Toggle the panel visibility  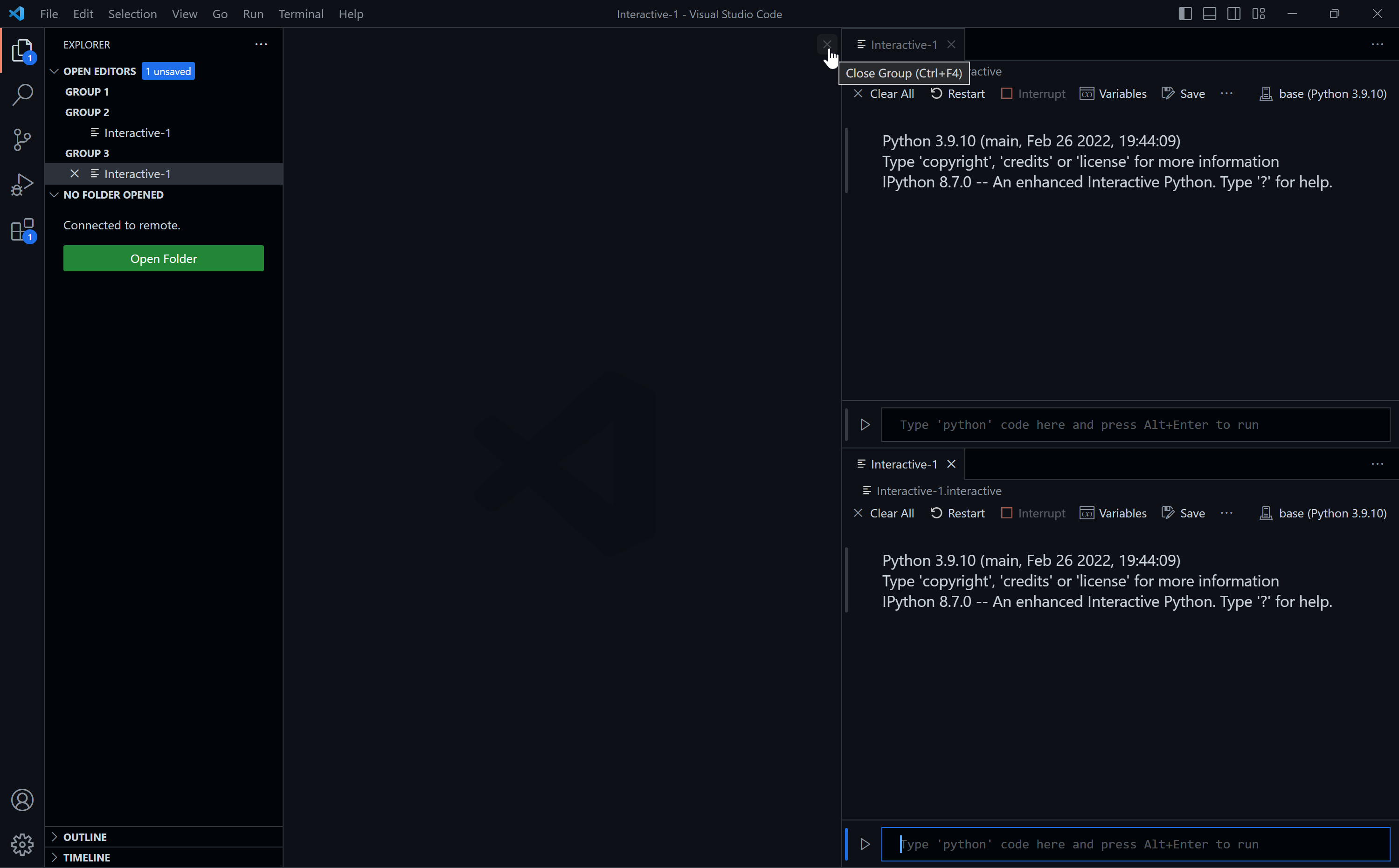[1209, 13]
